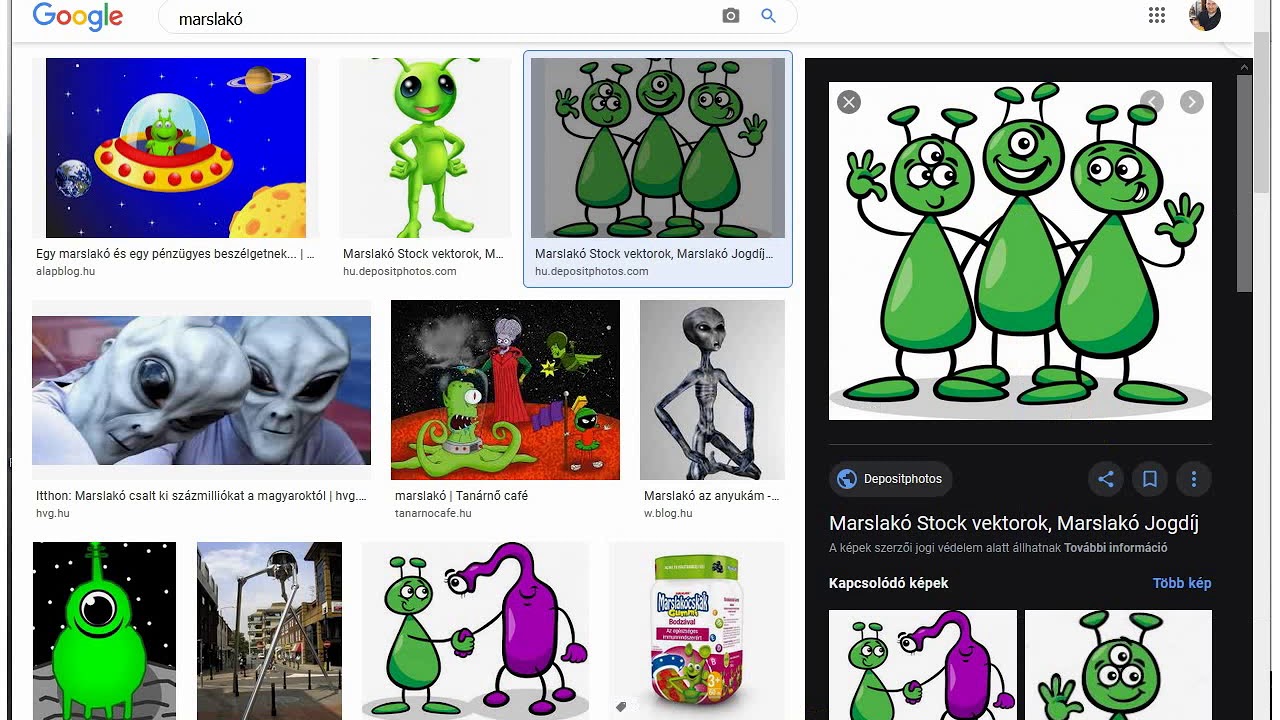This screenshot has width=1280, height=720.
Task: Open the related single green alien image
Action: click(1118, 665)
